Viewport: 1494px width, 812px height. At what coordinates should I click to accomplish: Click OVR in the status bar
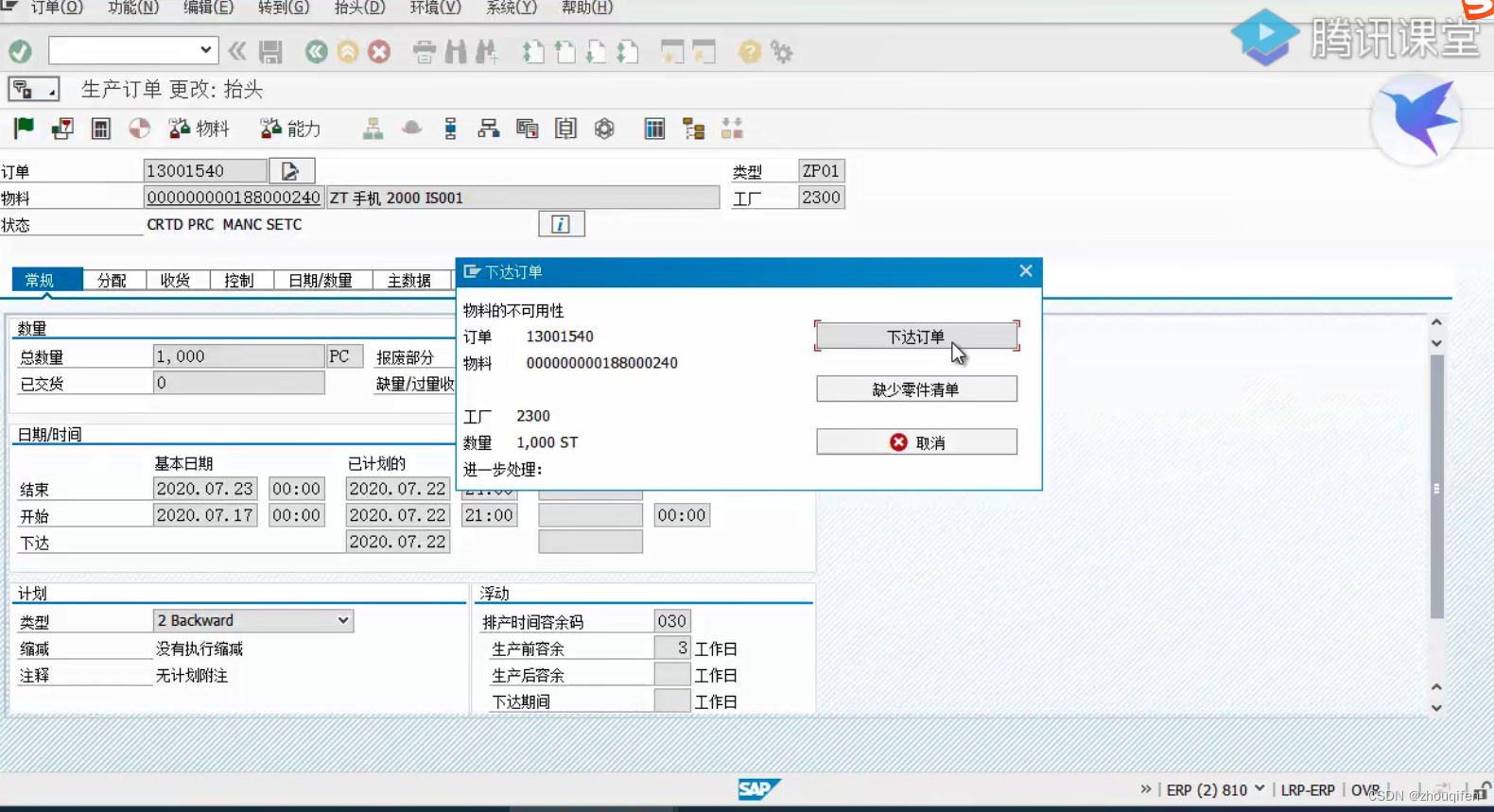tap(1365, 789)
